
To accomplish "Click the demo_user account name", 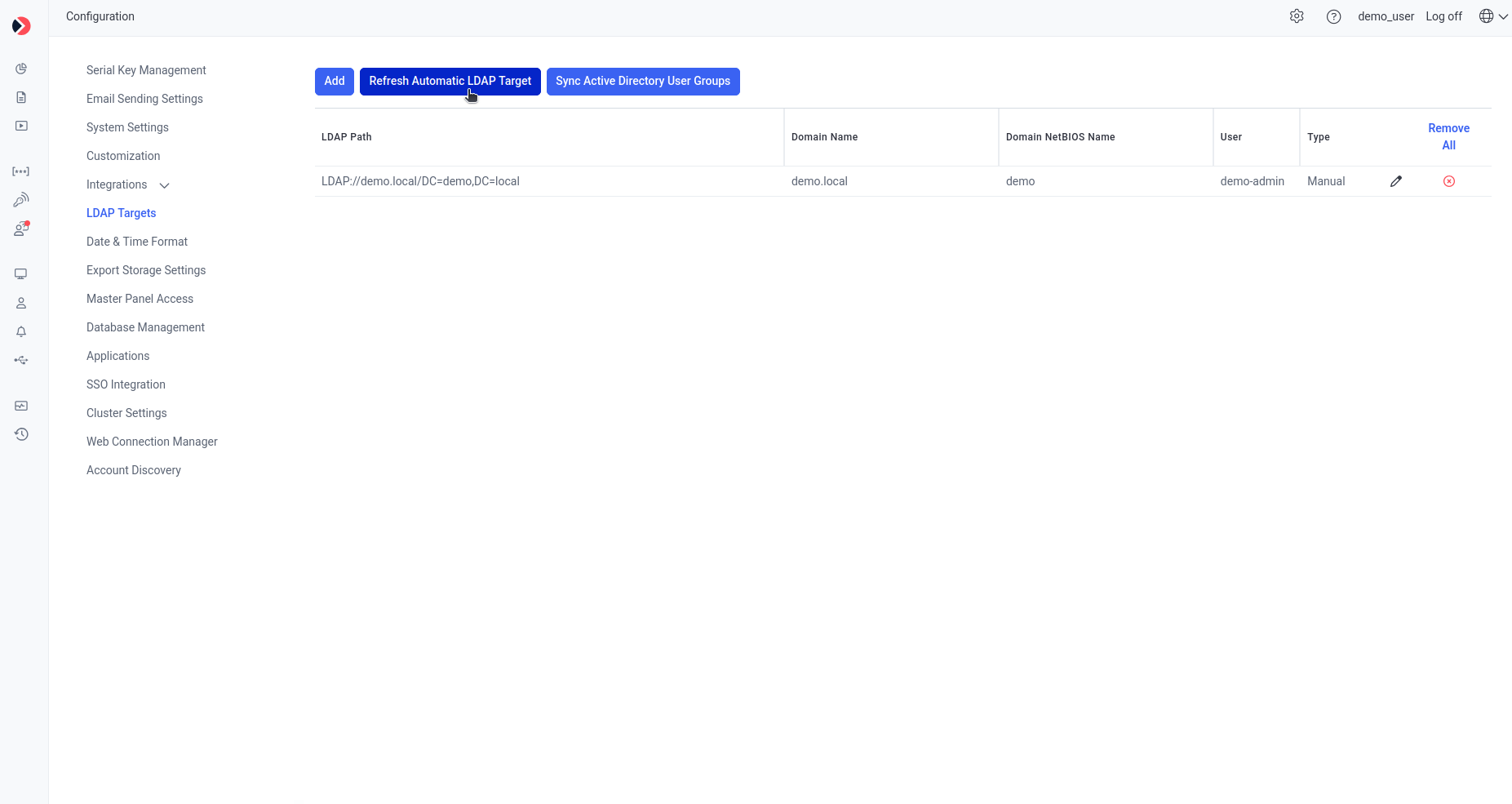I will 1386,16.
